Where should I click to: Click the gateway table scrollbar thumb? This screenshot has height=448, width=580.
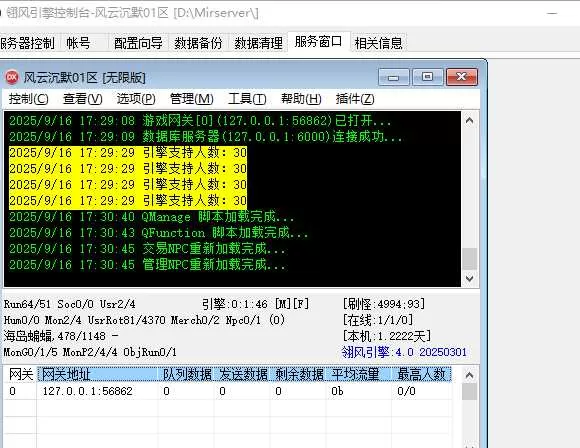click(469, 392)
